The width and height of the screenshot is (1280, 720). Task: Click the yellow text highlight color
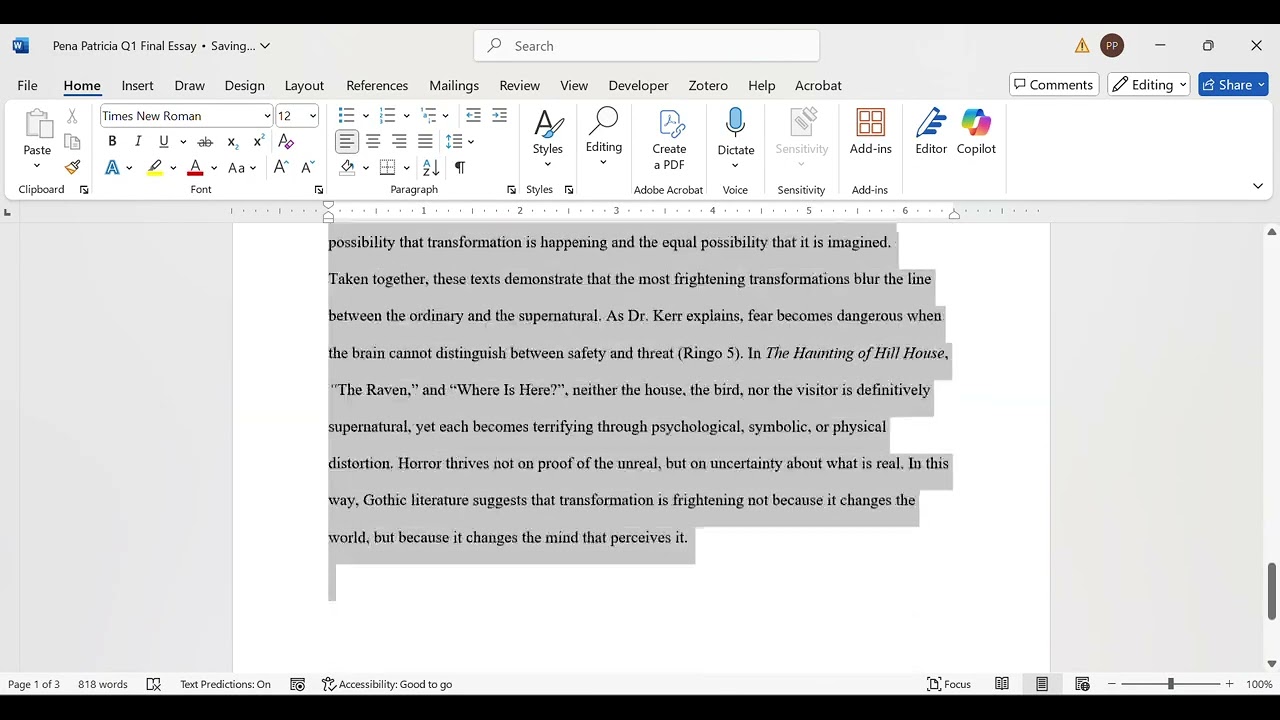[x=155, y=167]
